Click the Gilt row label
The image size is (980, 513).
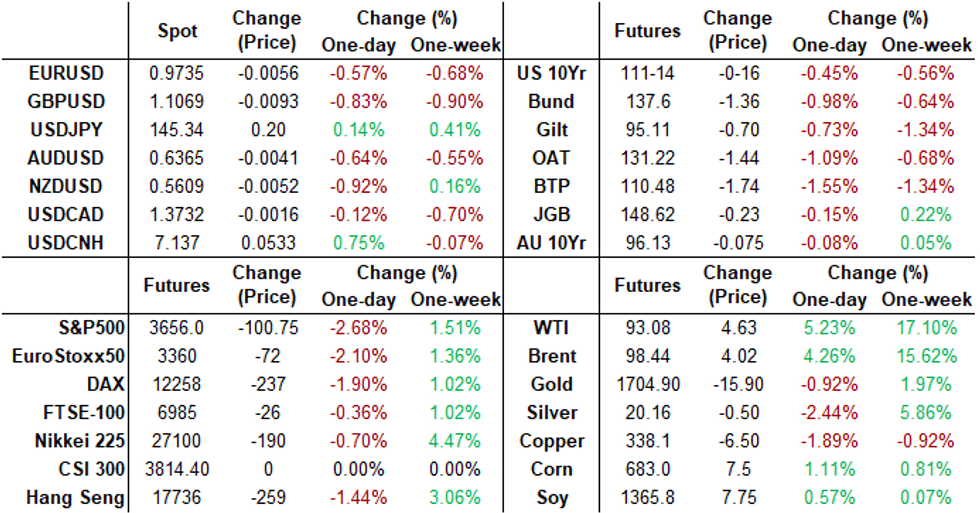tap(556, 130)
